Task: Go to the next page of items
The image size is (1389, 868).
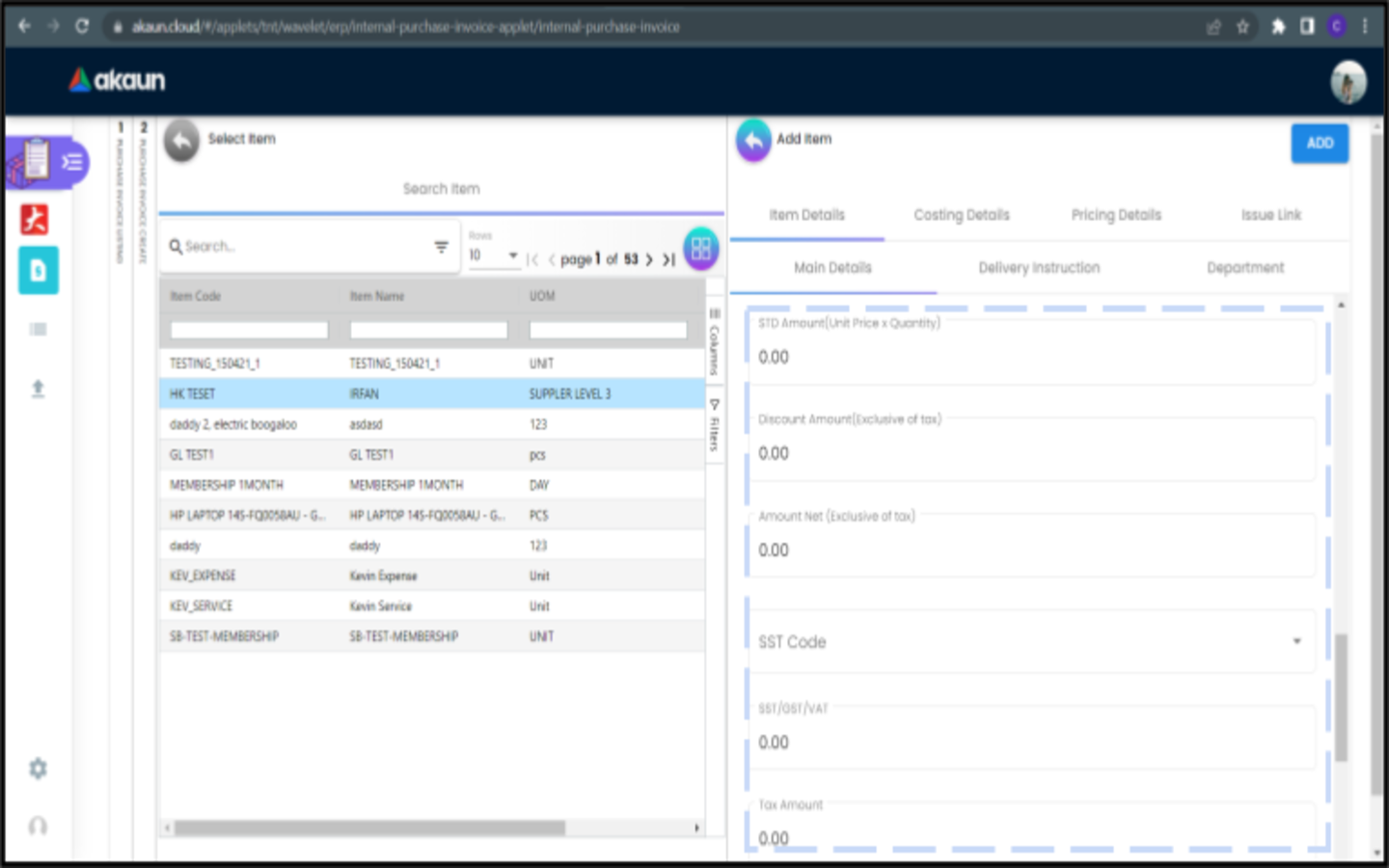Action: click(649, 259)
